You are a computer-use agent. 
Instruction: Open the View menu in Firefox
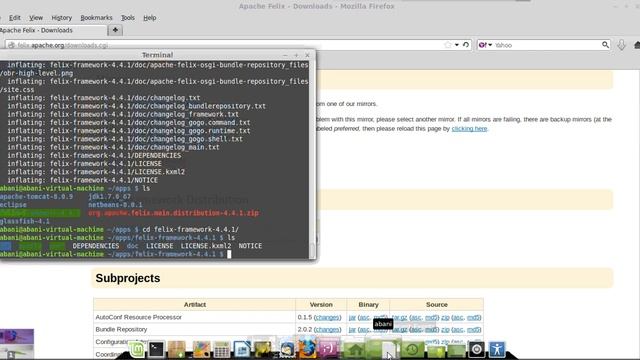coord(36,18)
